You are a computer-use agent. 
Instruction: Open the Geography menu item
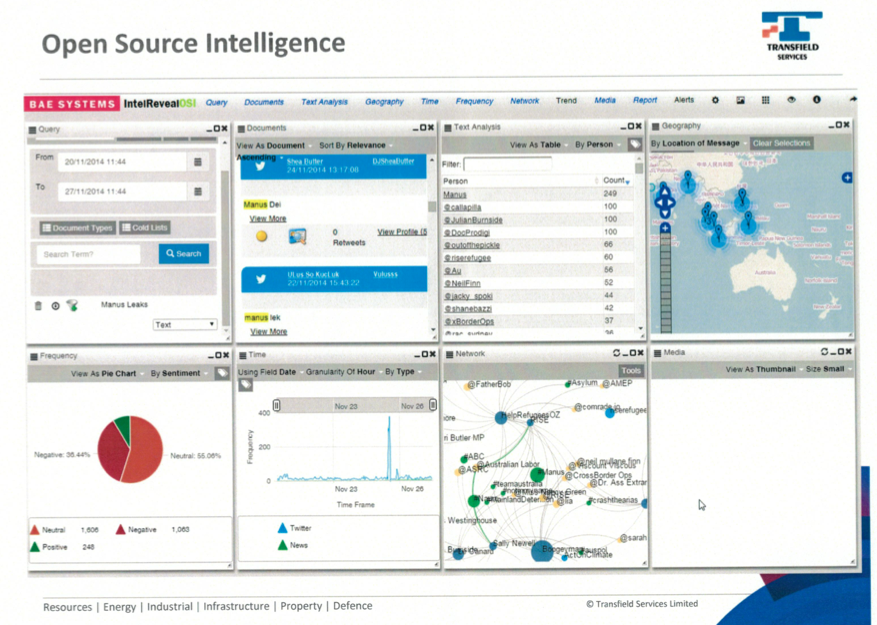point(384,102)
